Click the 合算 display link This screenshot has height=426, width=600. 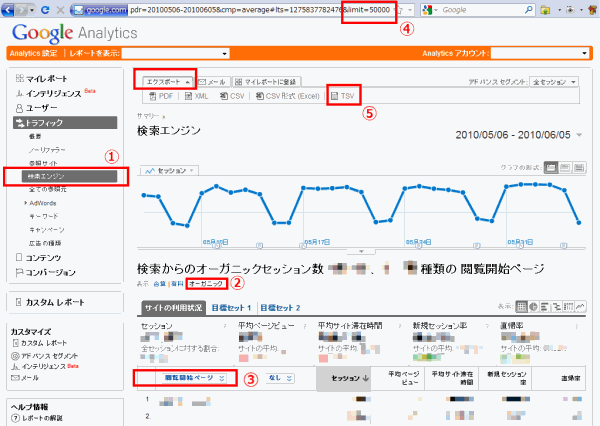point(160,284)
